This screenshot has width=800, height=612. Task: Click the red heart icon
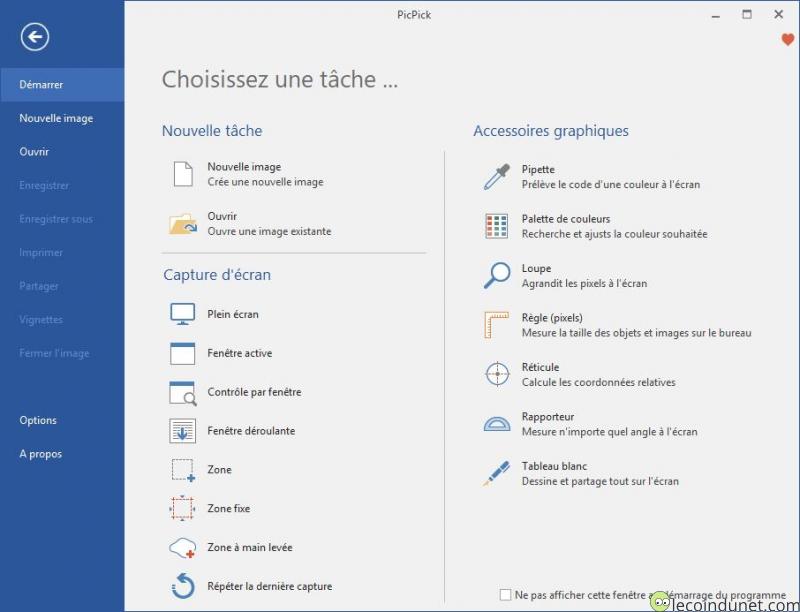pyautogui.click(x=788, y=39)
